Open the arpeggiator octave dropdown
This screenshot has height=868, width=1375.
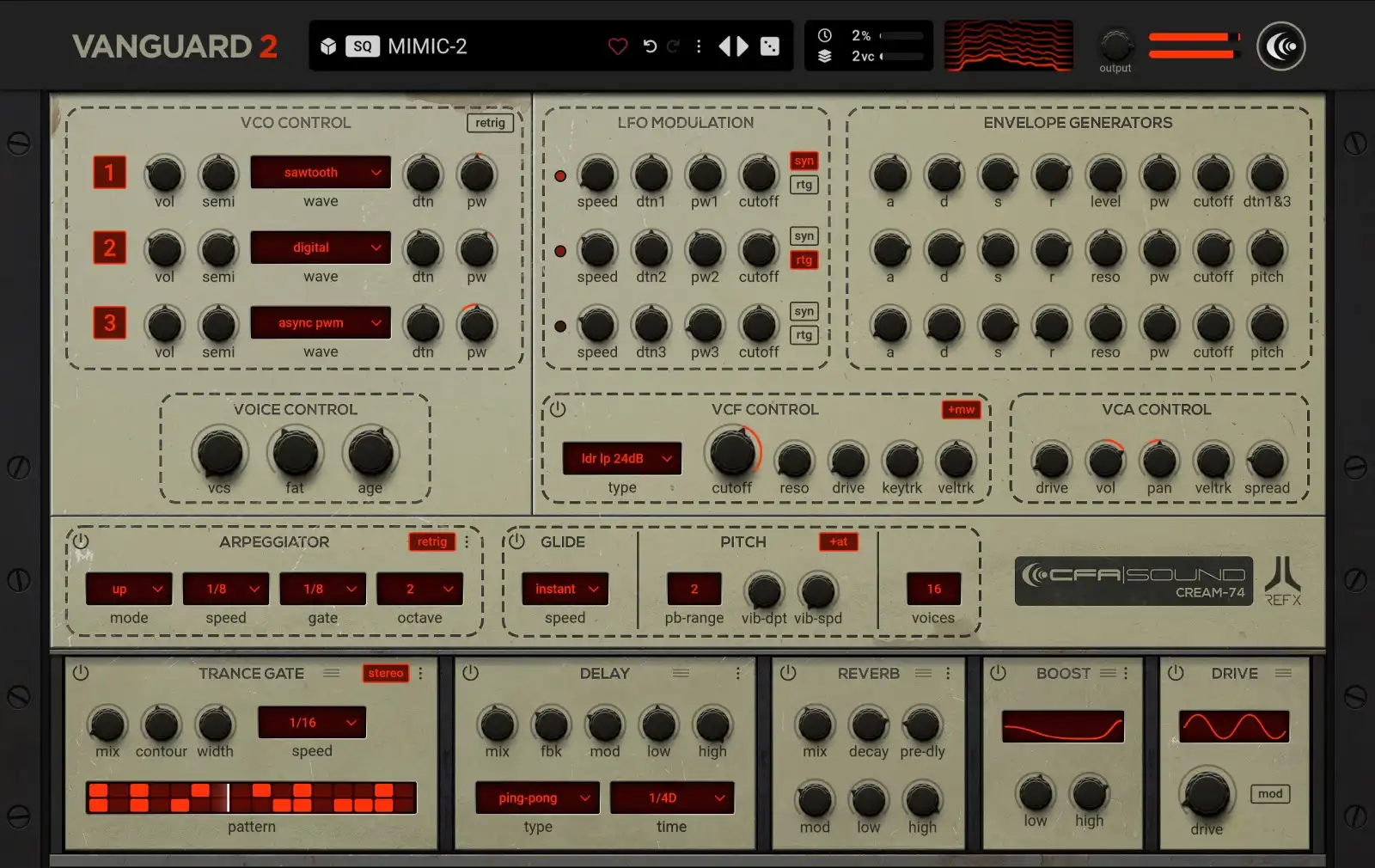click(x=419, y=589)
